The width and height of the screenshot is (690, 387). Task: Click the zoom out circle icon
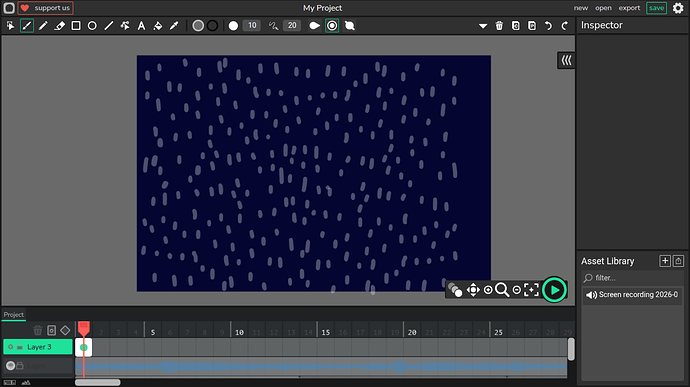point(517,290)
